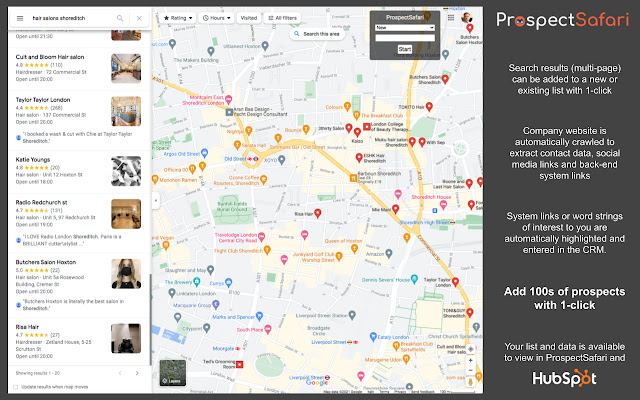Viewport: 640px width, 400px height.
Task: Click the Taylor Taylor London map pin
Action: (456, 281)
